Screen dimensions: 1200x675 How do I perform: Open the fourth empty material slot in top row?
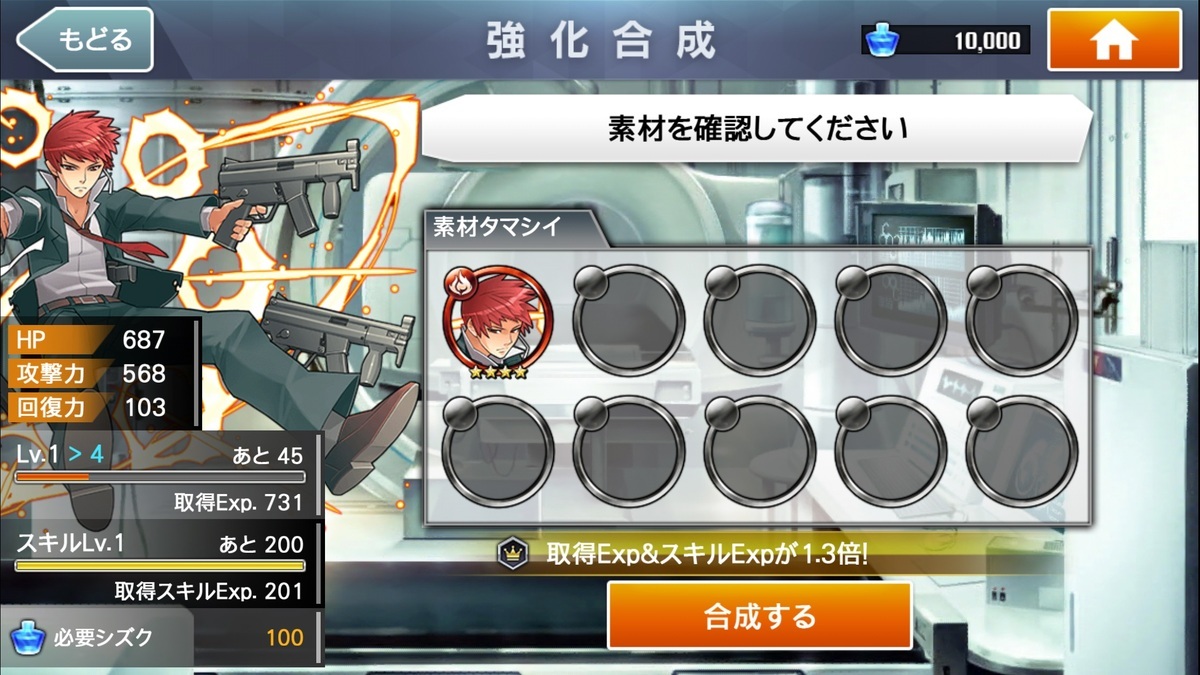coord(891,320)
